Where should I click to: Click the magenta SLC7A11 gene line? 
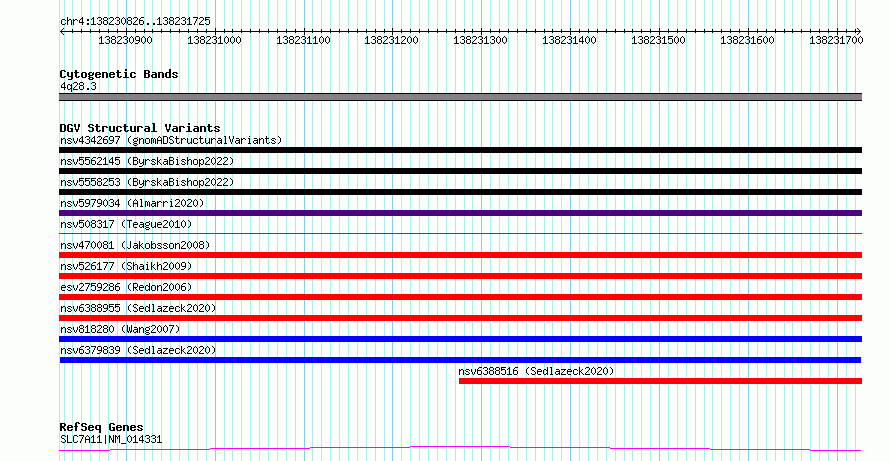coord(460,449)
